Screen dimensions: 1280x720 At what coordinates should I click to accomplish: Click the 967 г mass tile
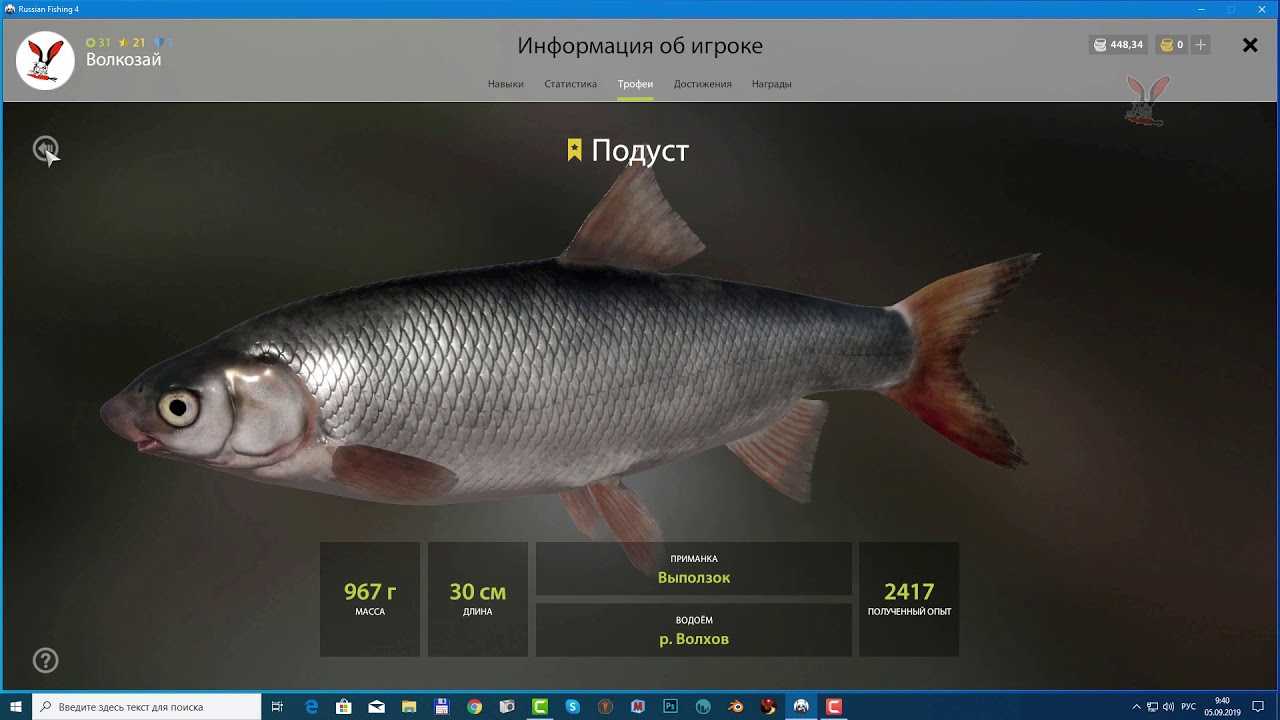click(x=370, y=599)
